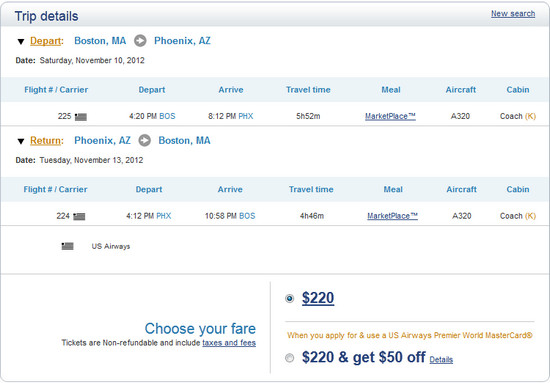Click the US Airways legend flag icon
Viewport: 550px width, 383px height.
67,246
